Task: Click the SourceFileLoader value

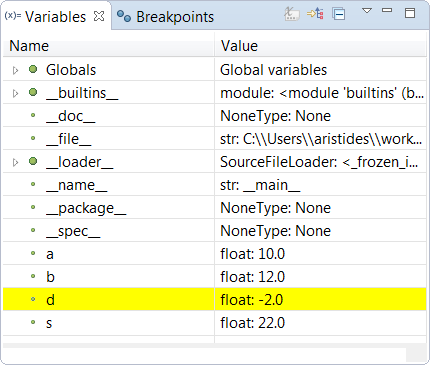Action: click(x=319, y=162)
